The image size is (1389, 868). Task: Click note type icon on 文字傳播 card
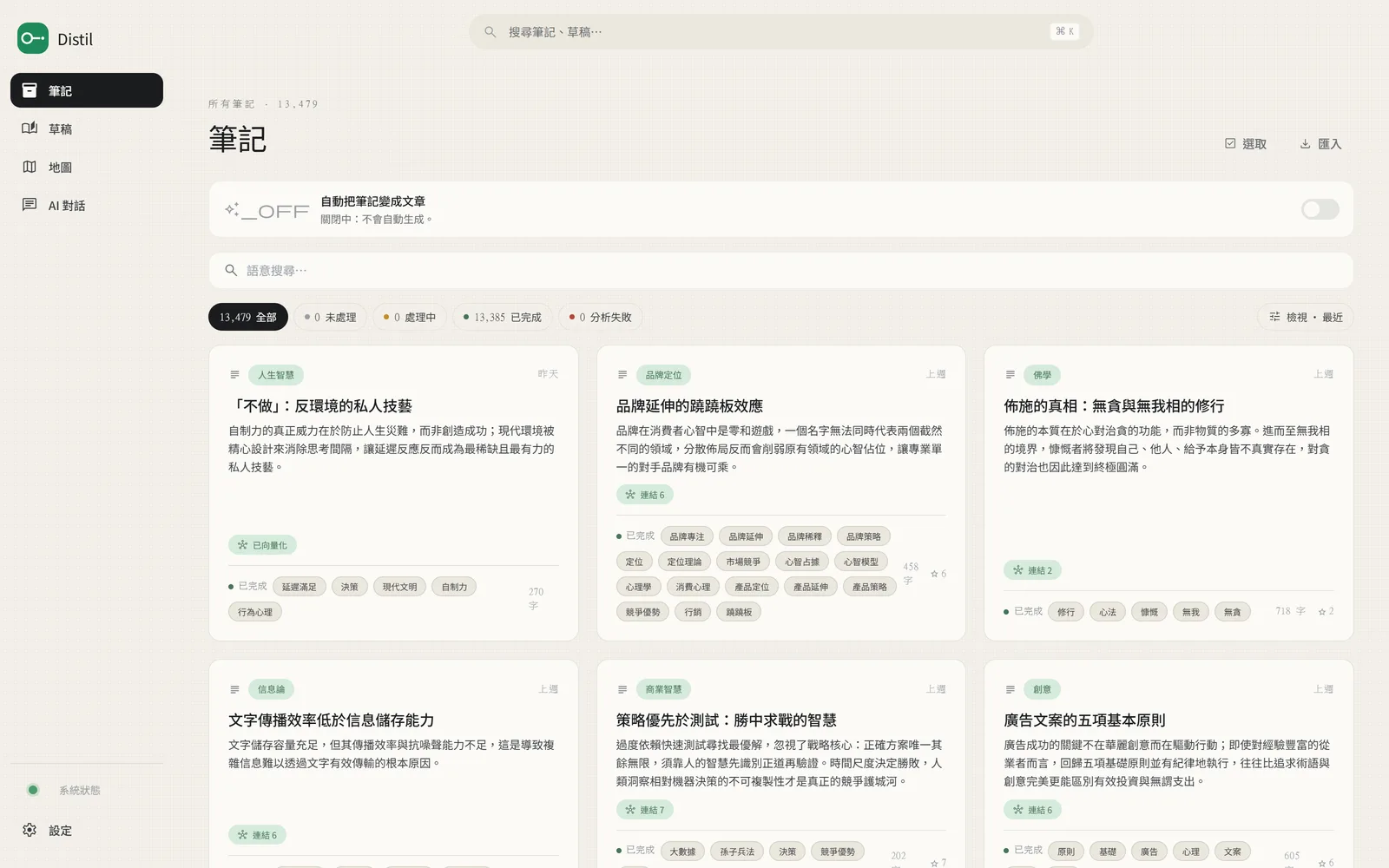(x=234, y=689)
